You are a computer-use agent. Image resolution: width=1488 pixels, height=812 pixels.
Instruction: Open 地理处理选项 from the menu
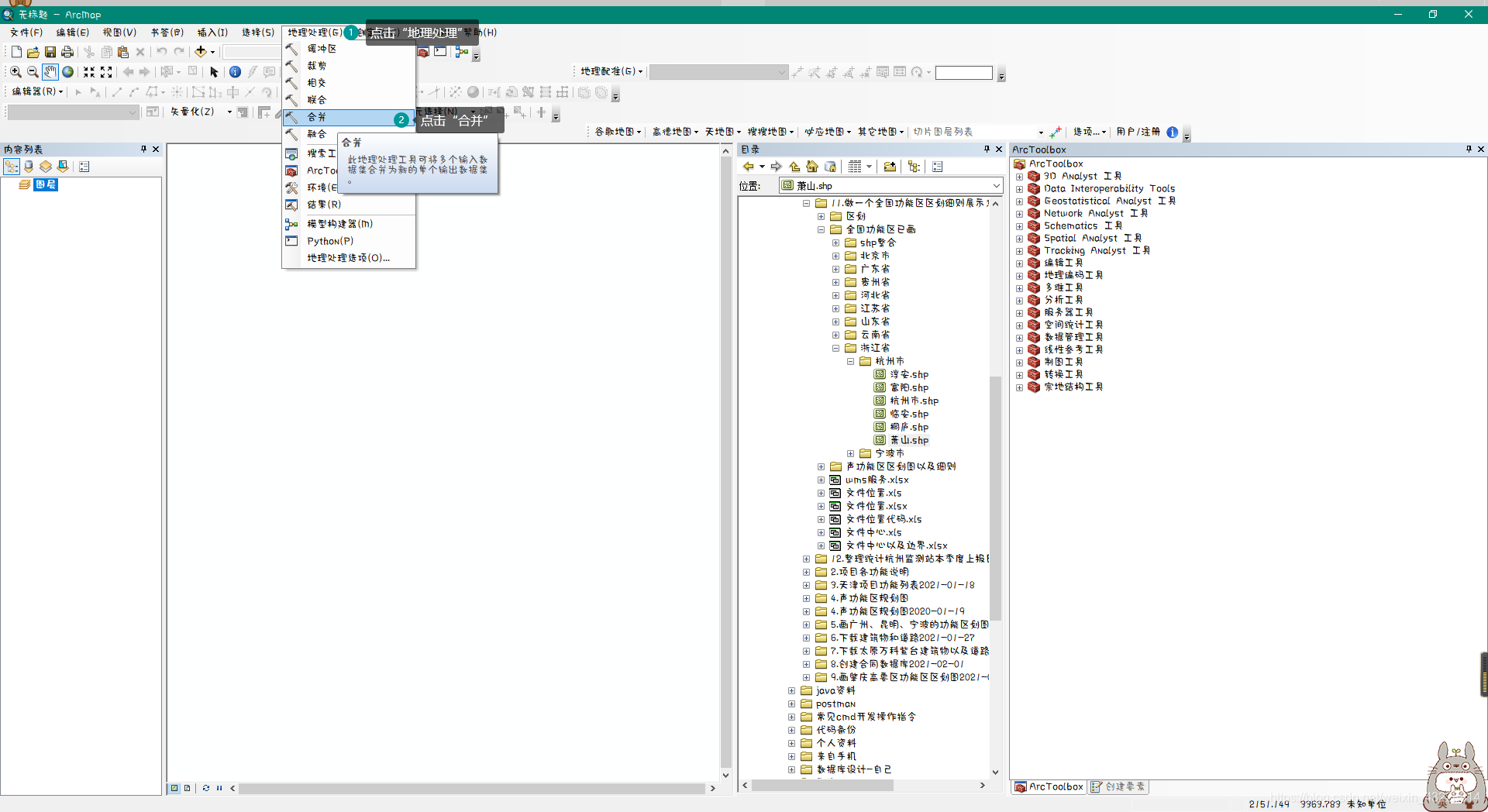coord(349,258)
